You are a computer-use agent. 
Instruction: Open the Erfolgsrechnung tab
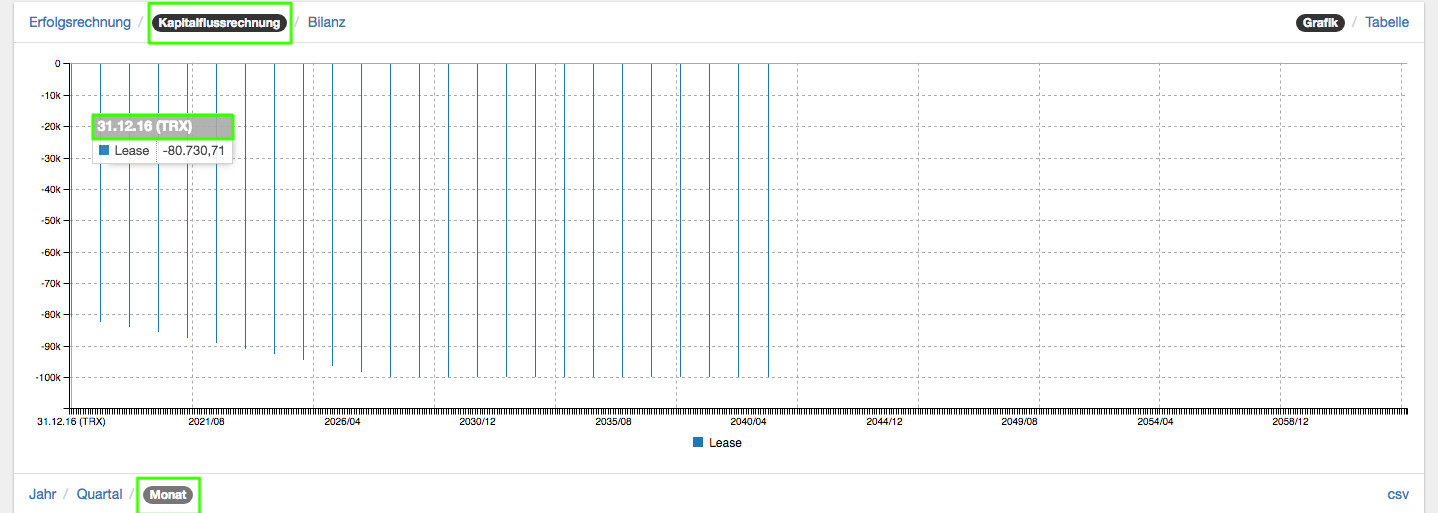(80, 22)
